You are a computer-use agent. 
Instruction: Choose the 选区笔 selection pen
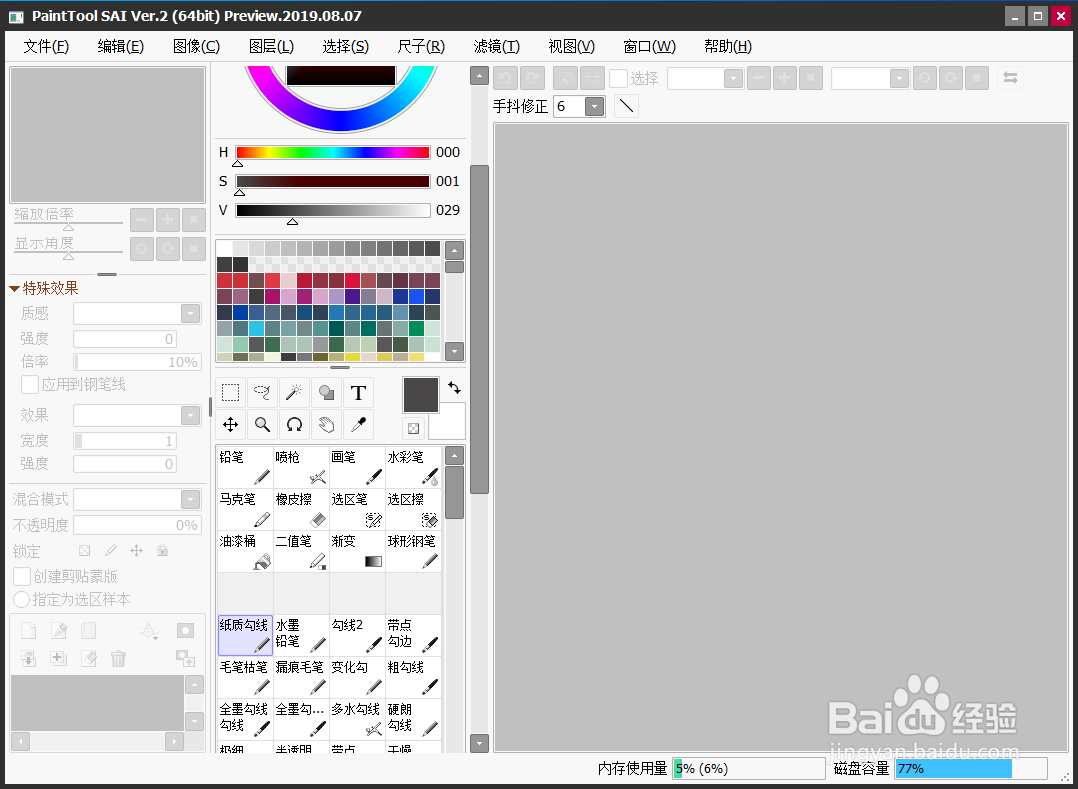point(357,509)
